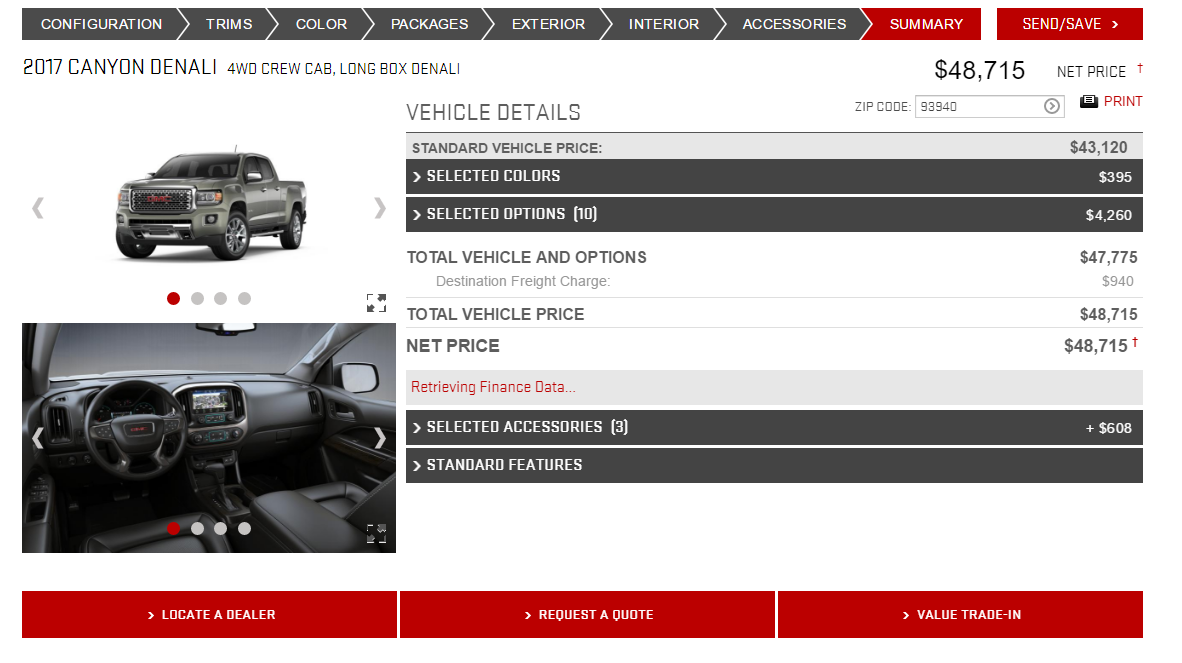The width and height of the screenshot is (1182, 663).
Task: Open the Packages step
Action: [x=429, y=24]
